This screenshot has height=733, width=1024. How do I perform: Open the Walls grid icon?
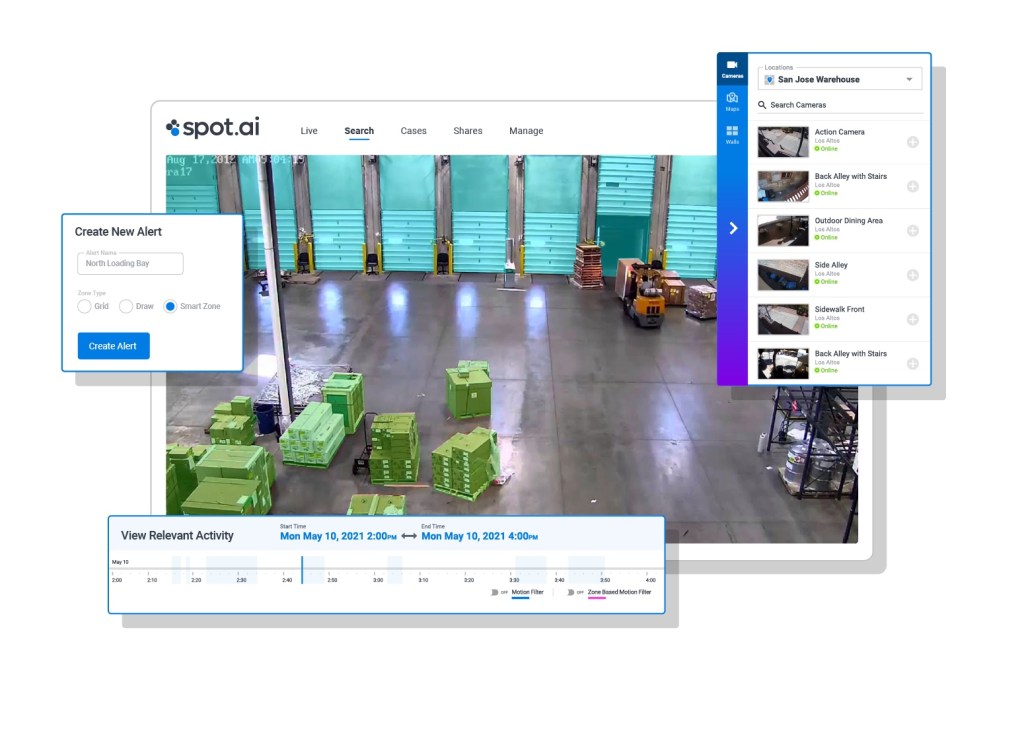pos(732,135)
